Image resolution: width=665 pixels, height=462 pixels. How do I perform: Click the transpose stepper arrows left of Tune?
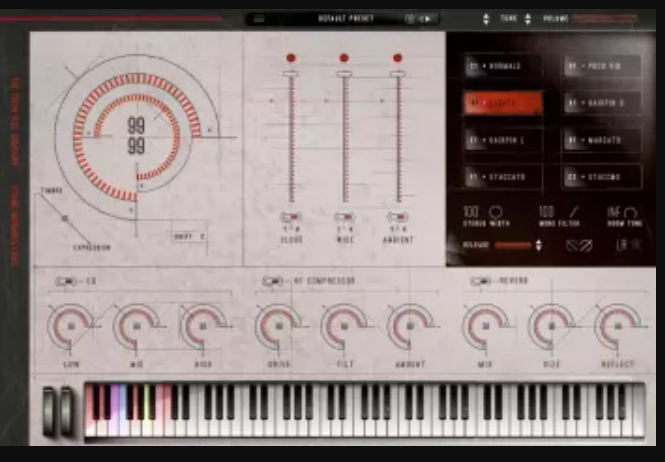tap(486, 19)
